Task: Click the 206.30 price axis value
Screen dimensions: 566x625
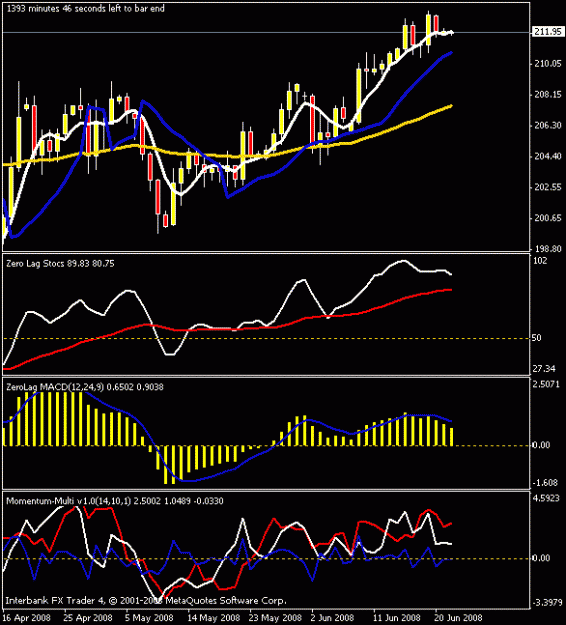Action: (548, 126)
